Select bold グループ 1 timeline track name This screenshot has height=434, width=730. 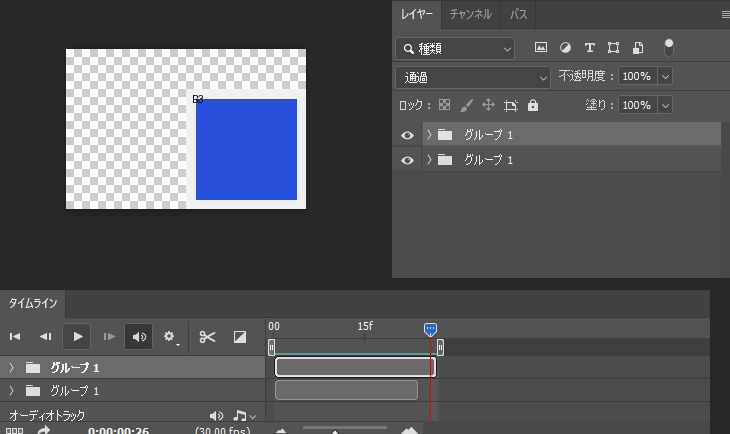click(74, 368)
